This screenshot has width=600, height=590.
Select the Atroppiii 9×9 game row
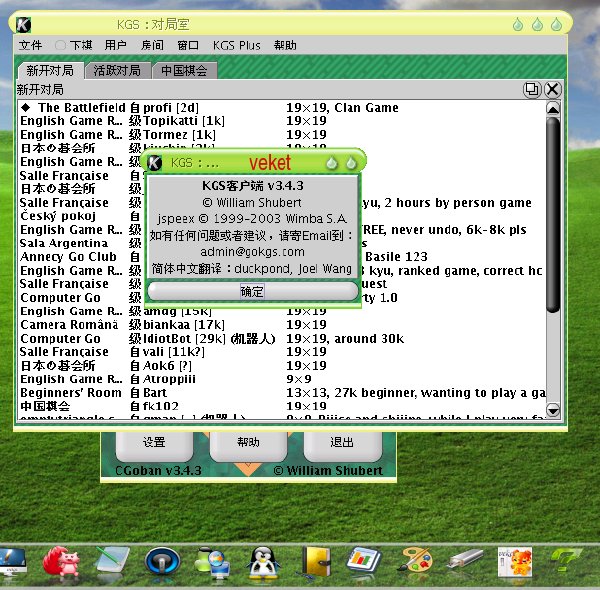[282, 379]
